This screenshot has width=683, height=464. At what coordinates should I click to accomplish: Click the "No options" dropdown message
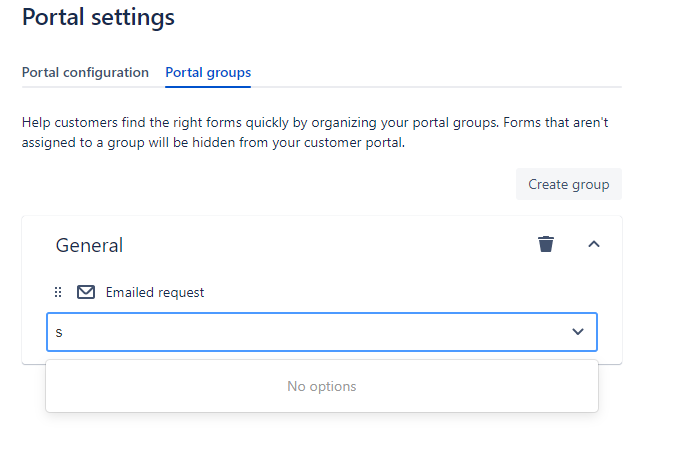pyautogui.click(x=321, y=386)
